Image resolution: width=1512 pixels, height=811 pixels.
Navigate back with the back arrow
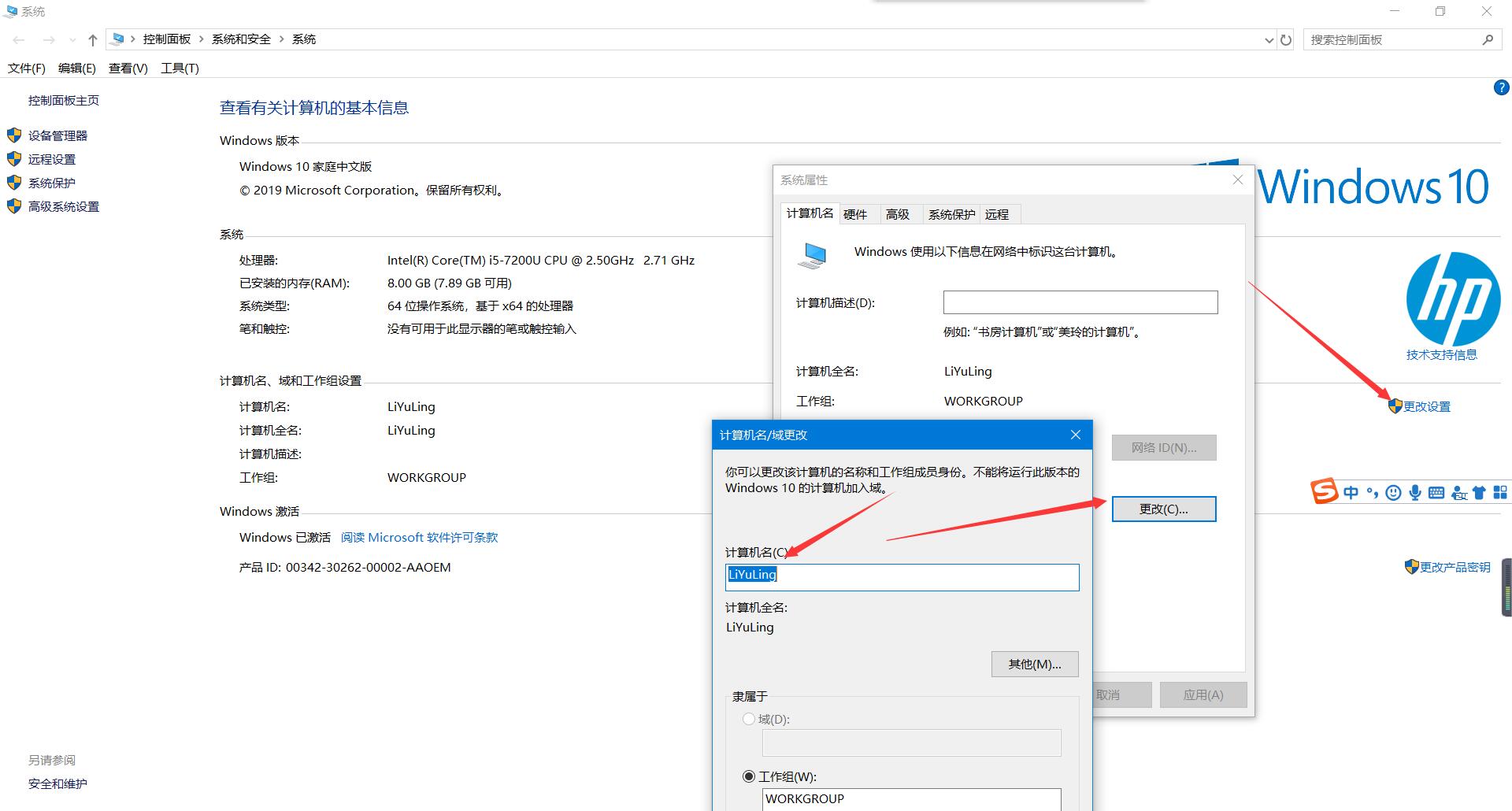tap(19, 39)
